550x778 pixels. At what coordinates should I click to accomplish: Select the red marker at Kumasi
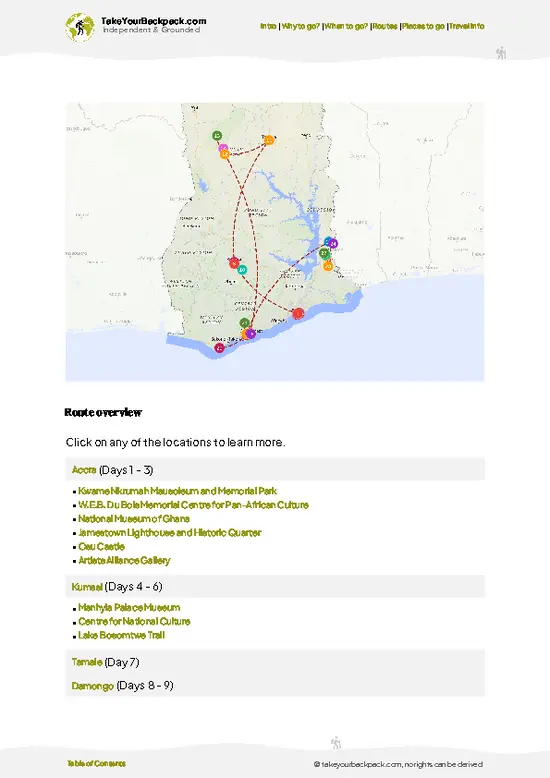[234, 263]
